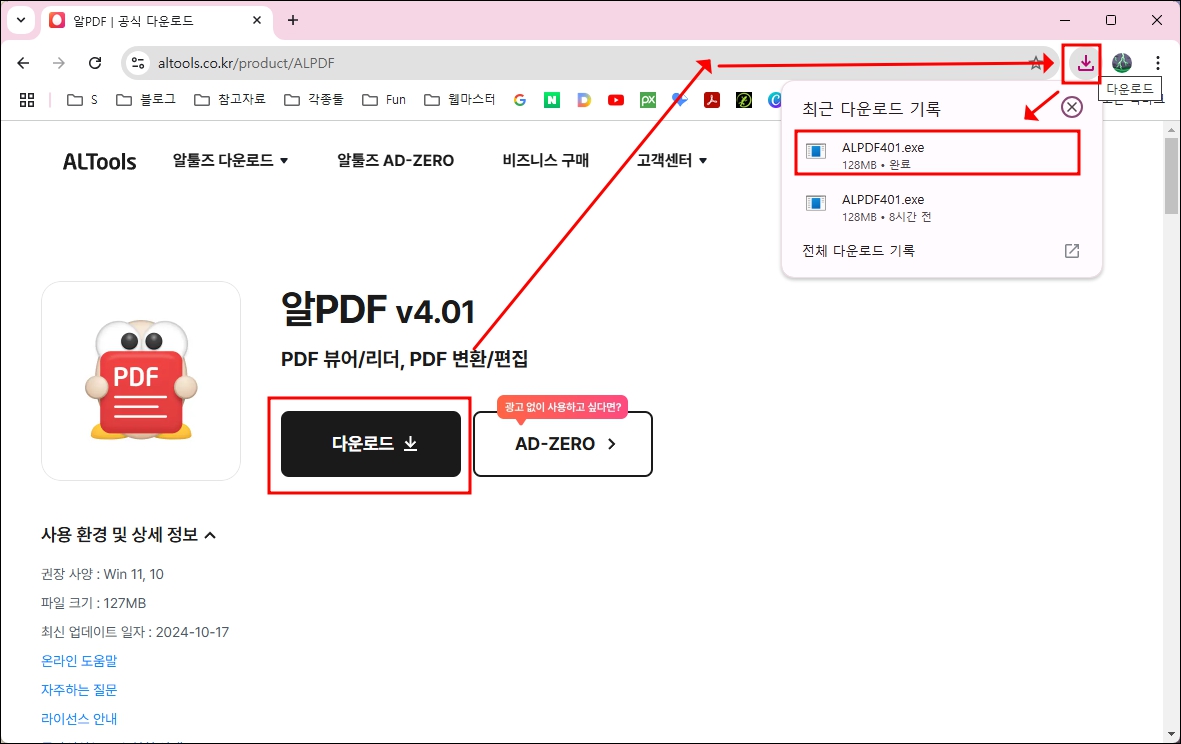Open the 비즈니스 구매 menu item
The height and width of the screenshot is (744, 1181).
point(545,160)
